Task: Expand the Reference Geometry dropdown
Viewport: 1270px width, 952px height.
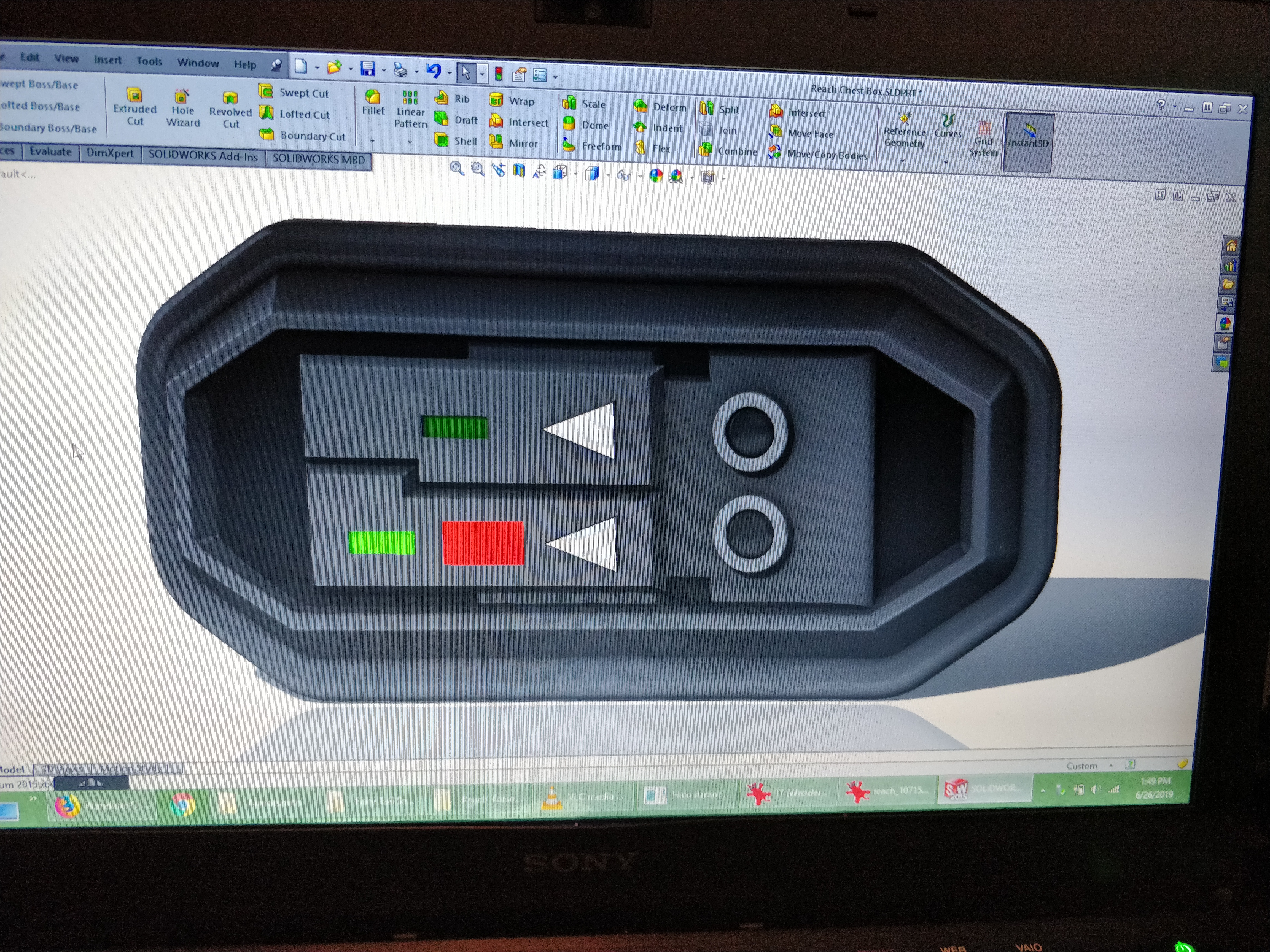Action: click(903, 160)
